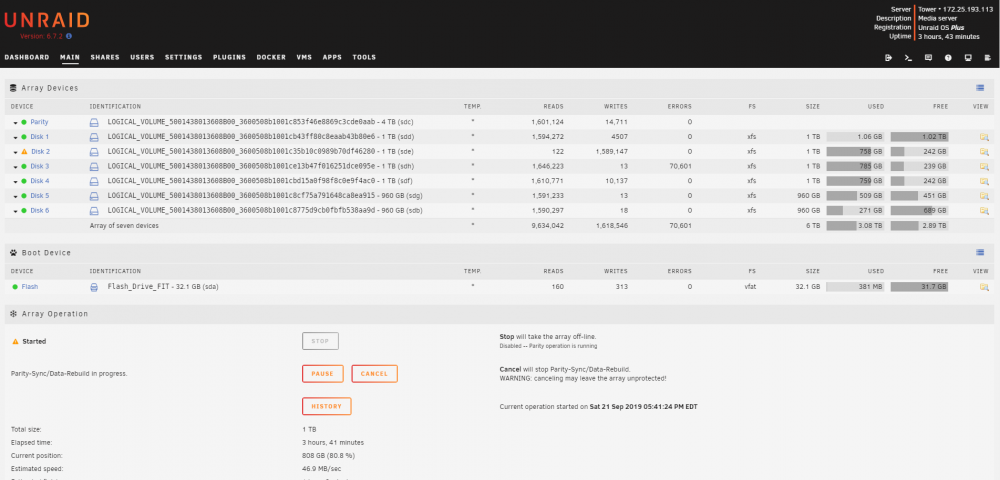Viewport: 1000px width, 480px height.
Task: Click the Boot Device section header
Action: click(499, 252)
